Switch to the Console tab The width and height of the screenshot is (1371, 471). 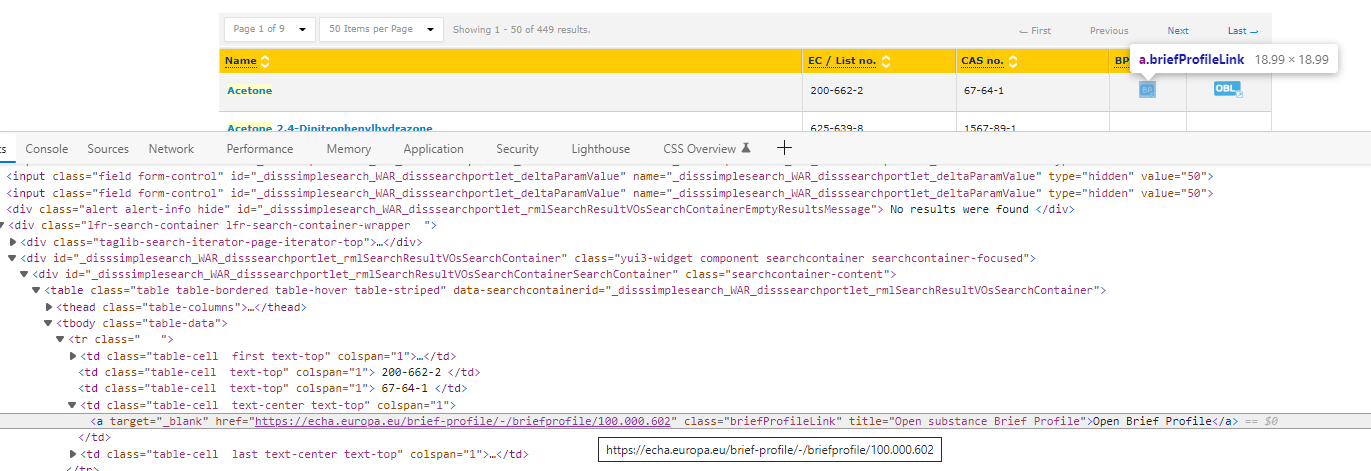tap(47, 149)
